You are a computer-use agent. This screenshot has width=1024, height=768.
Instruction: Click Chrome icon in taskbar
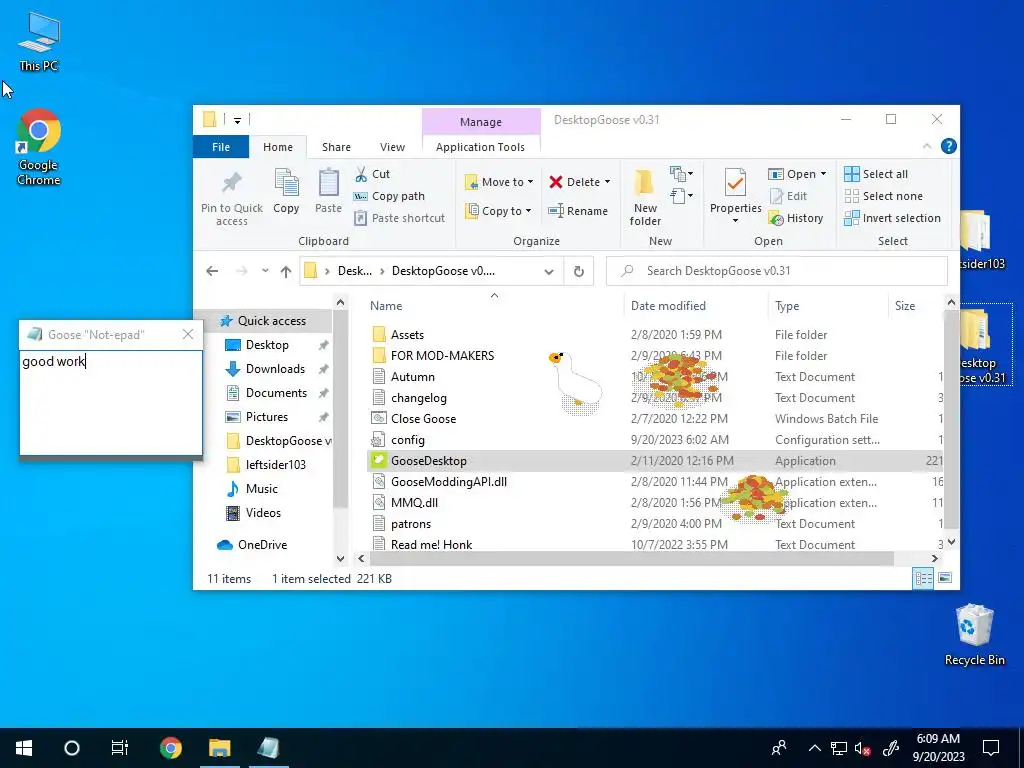coord(170,748)
